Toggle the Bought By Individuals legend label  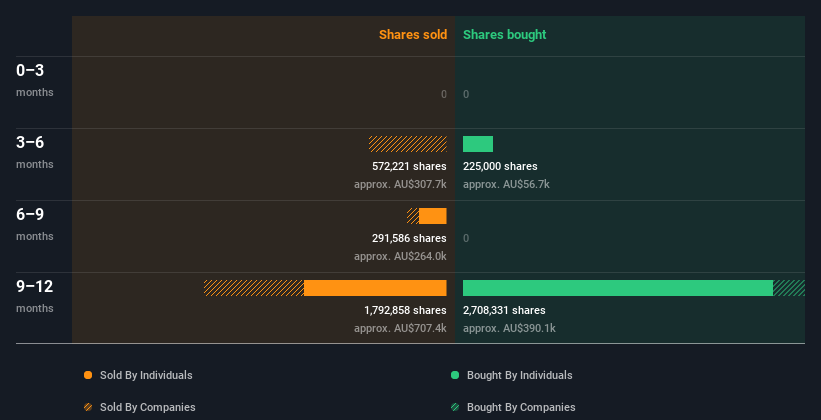[x=519, y=375]
